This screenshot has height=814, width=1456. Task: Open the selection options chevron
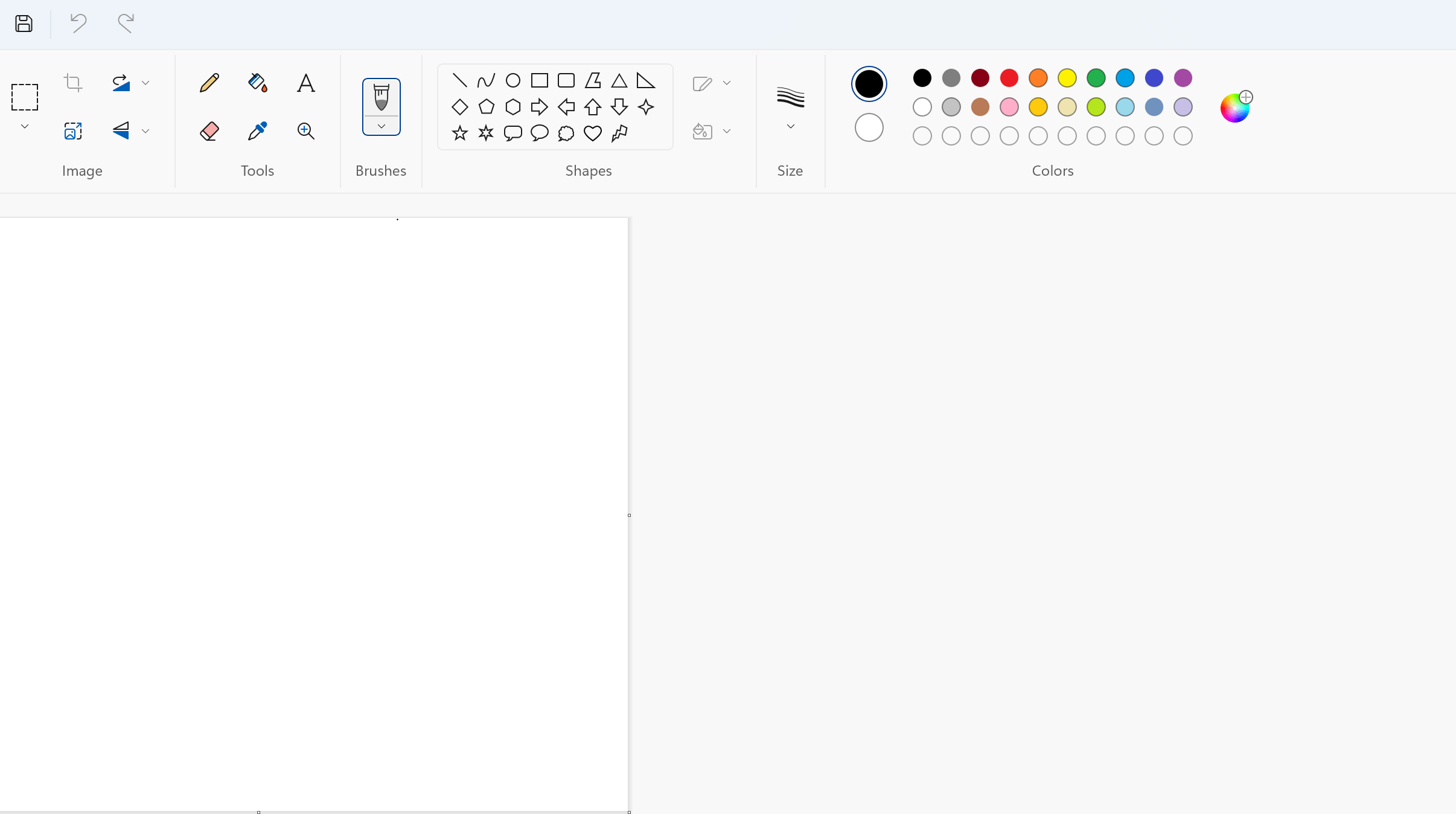tap(25, 126)
